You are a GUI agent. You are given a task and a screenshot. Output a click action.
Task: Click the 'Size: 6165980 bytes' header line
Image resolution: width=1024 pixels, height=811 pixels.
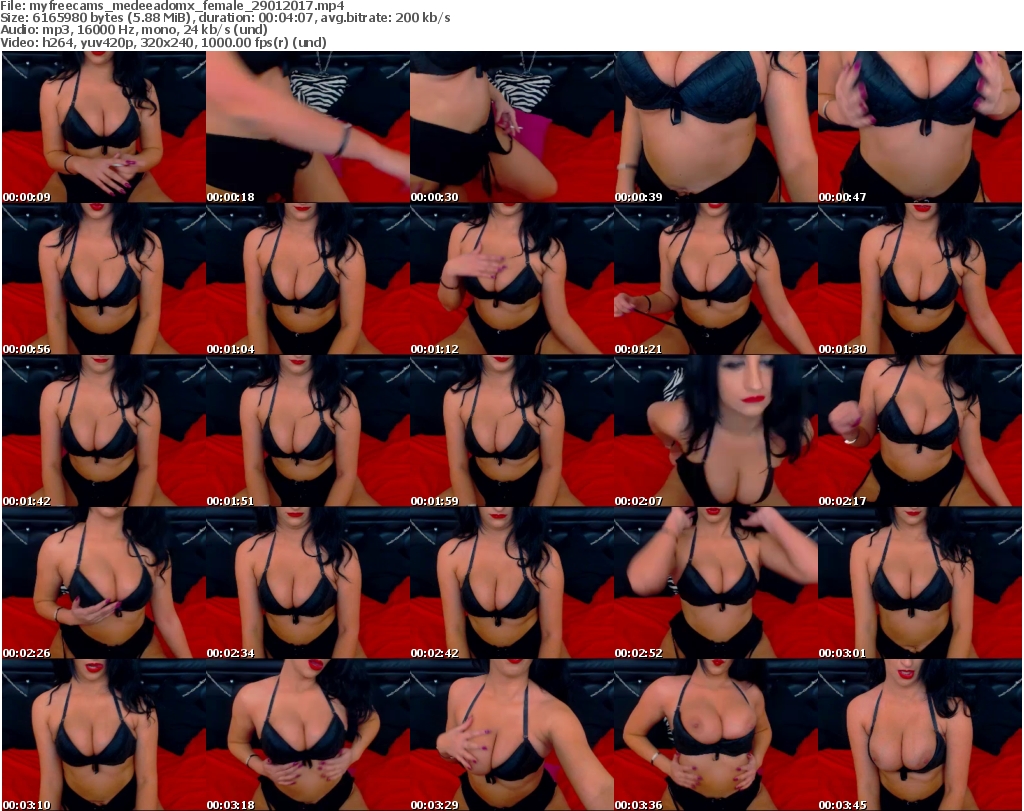click(x=225, y=18)
